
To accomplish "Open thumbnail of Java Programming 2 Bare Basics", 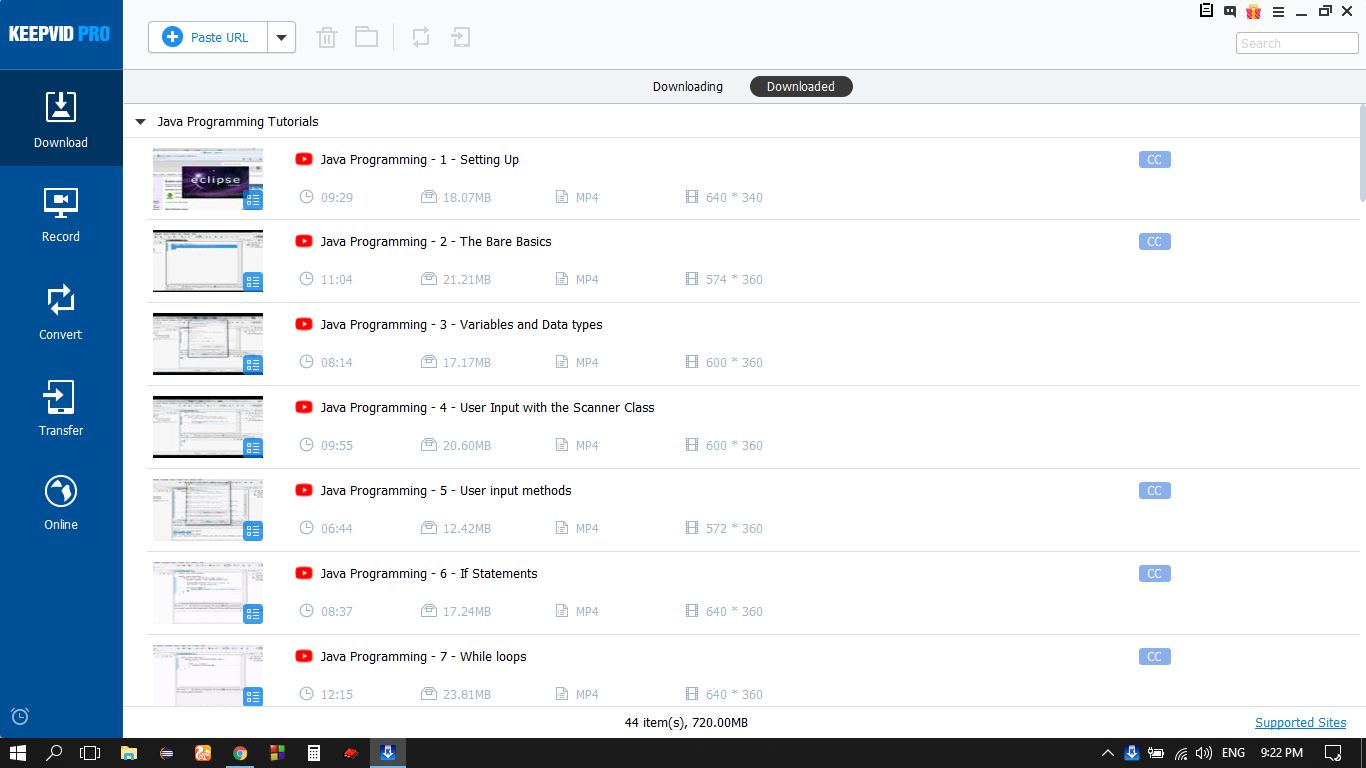I will [x=208, y=261].
